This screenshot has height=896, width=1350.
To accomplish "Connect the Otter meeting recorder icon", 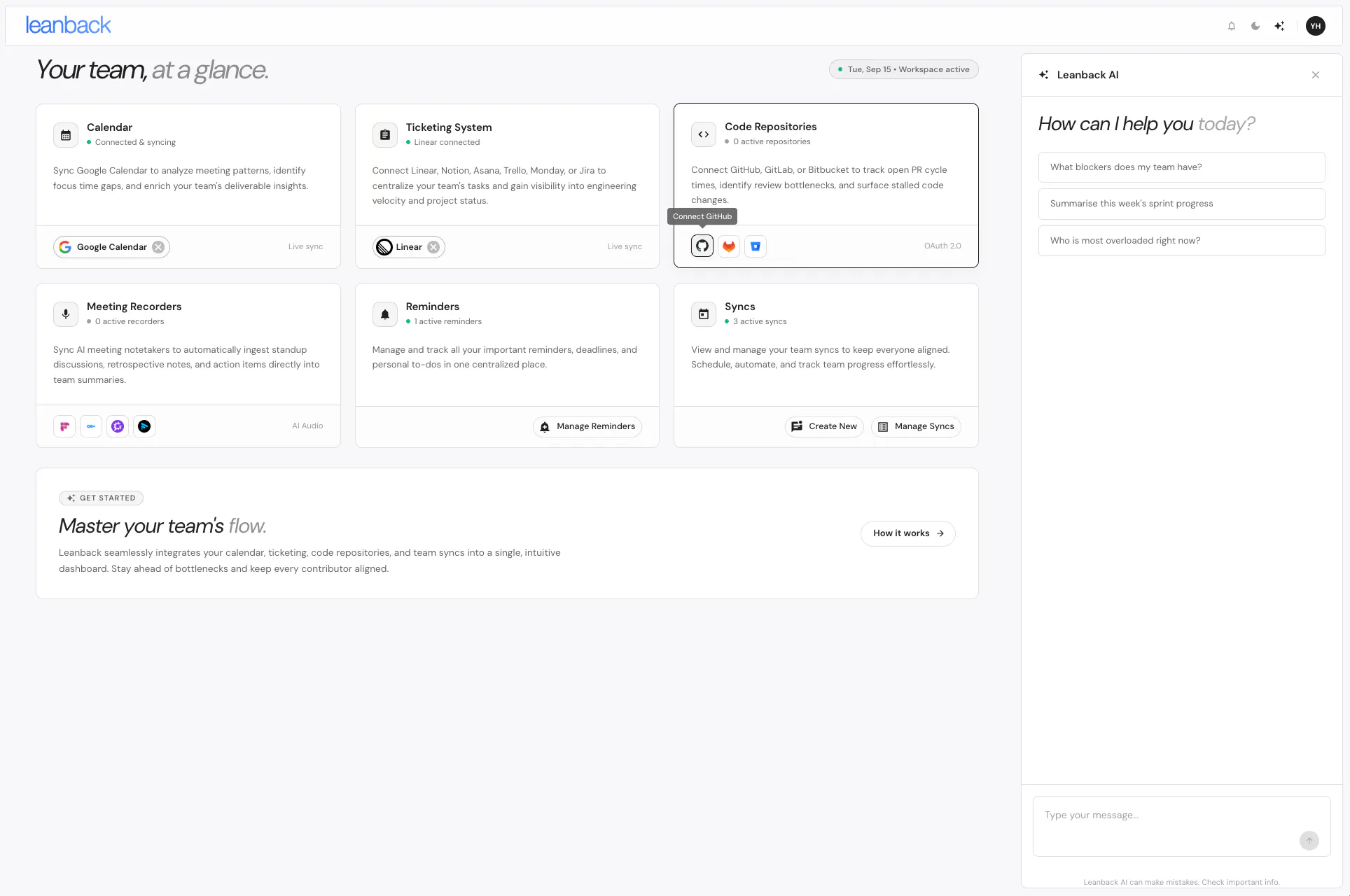I will [91, 426].
